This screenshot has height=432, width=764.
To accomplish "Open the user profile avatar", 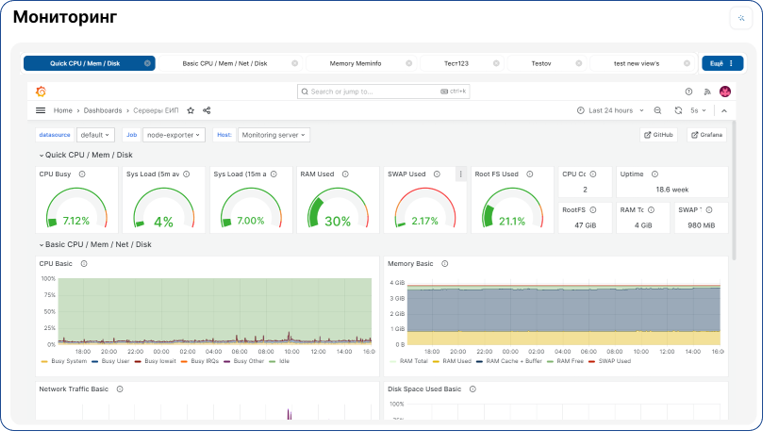I will (x=725, y=92).
